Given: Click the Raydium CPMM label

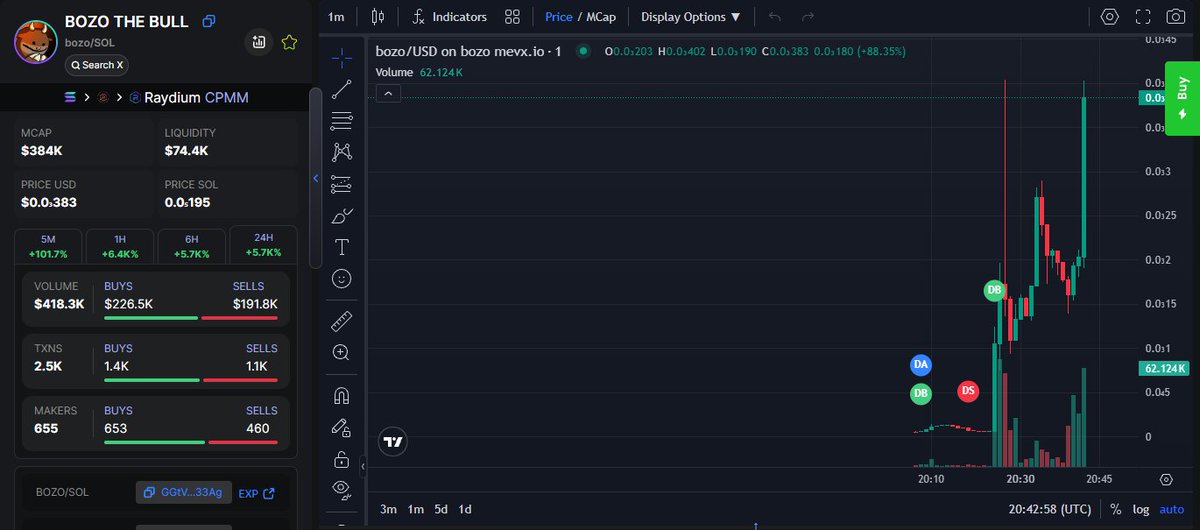Looking at the screenshot, I should coord(188,98).
